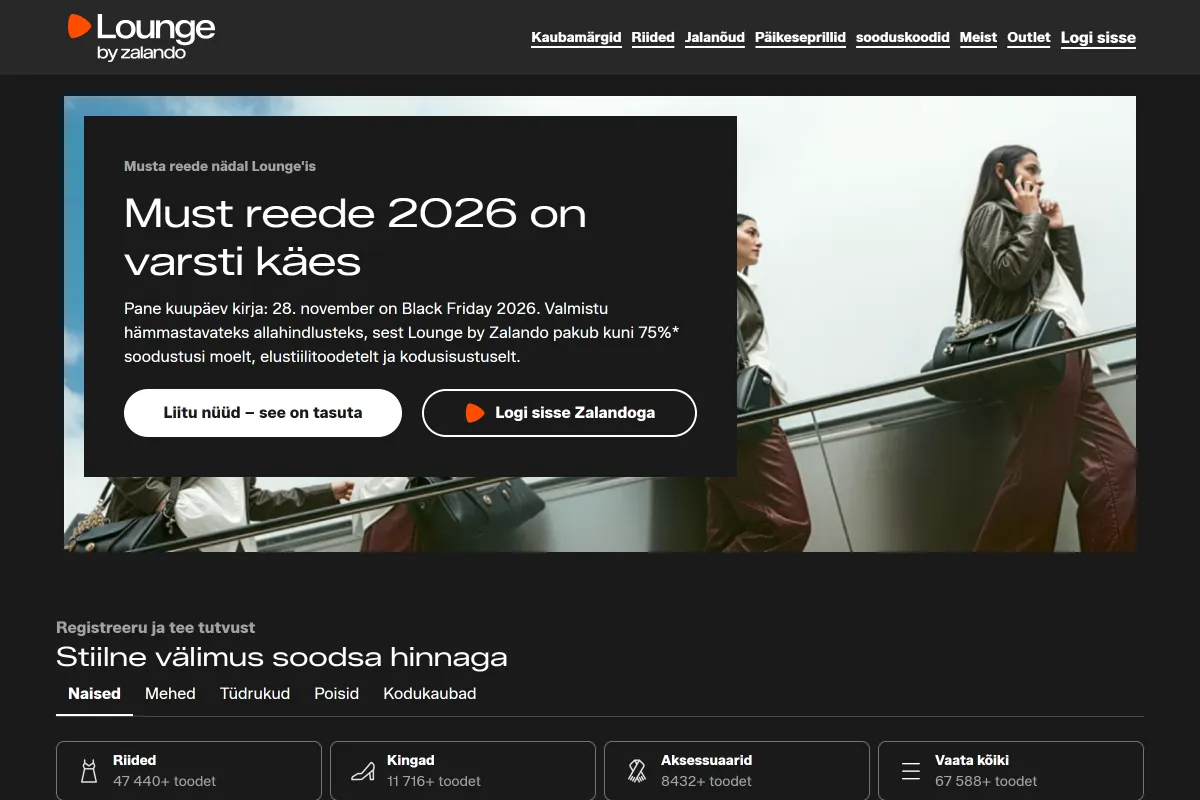The height and width of the screenshot is (800, 1200).
Task: Open the Aksessuaarid 8432+ toodet card
Action: click(737, 771)
